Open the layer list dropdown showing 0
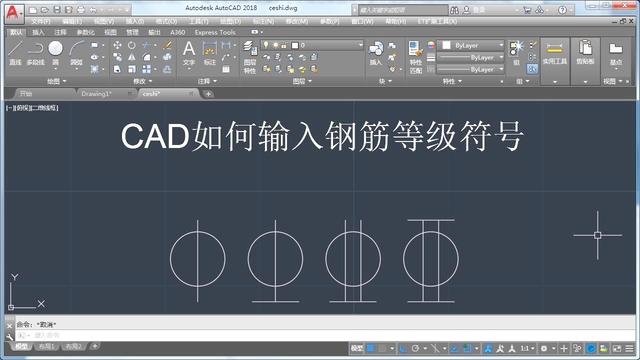The width and height of the screenshot is (640, 360). pyautogui.click(x=312, y=45)
